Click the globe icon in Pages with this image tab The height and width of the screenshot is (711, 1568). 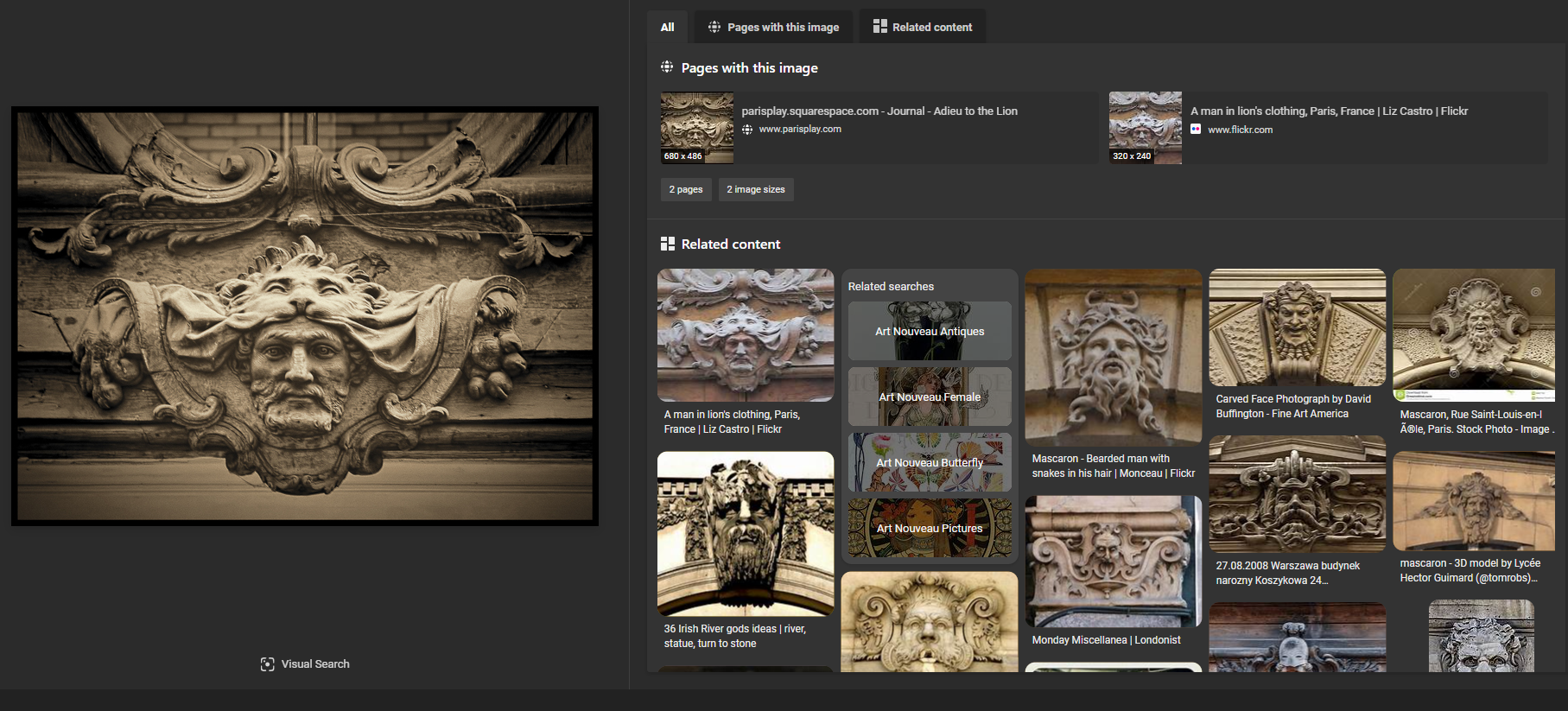point(714,27)
